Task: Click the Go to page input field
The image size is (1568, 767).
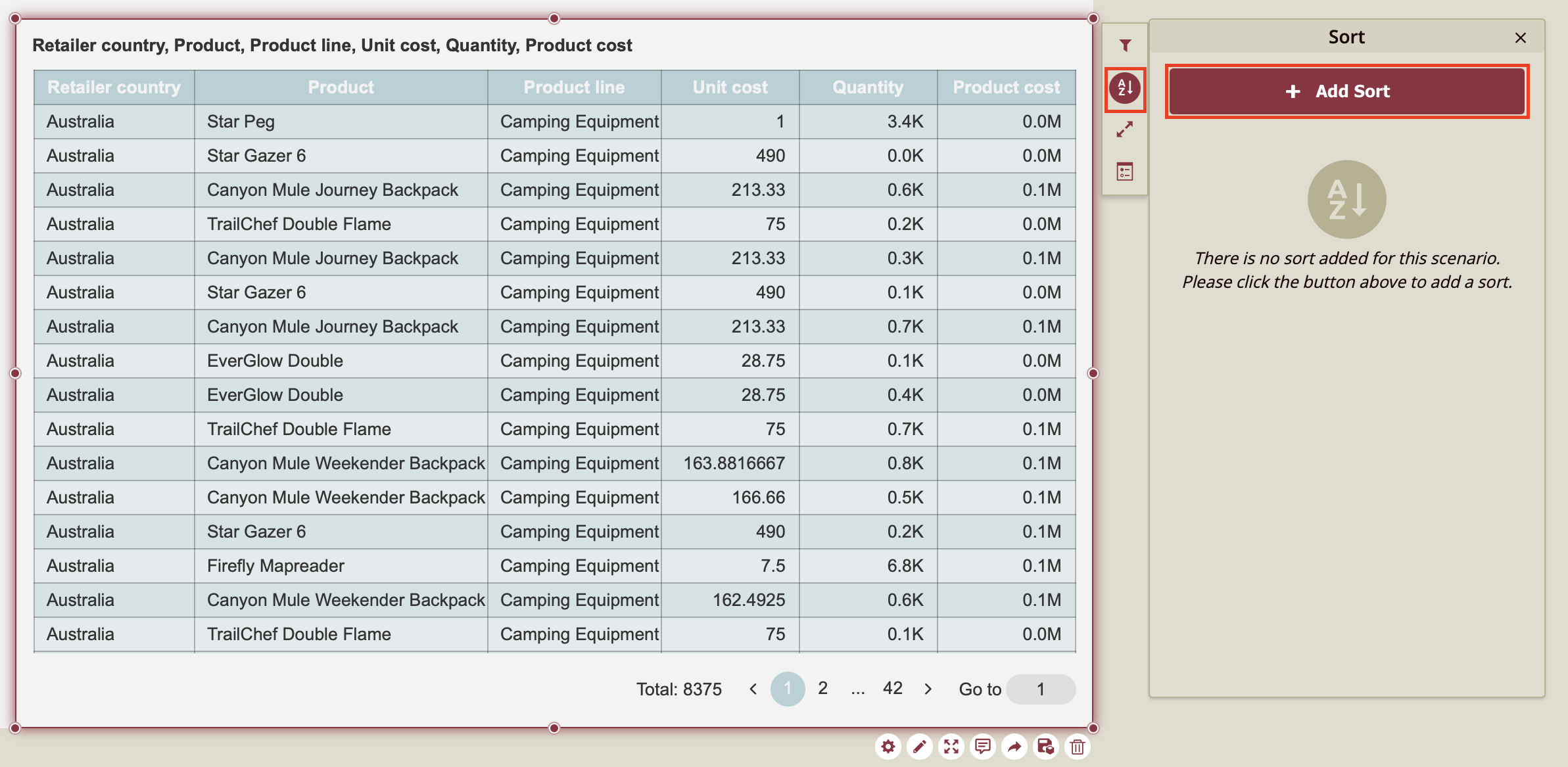Action: tap(1041, 689)
